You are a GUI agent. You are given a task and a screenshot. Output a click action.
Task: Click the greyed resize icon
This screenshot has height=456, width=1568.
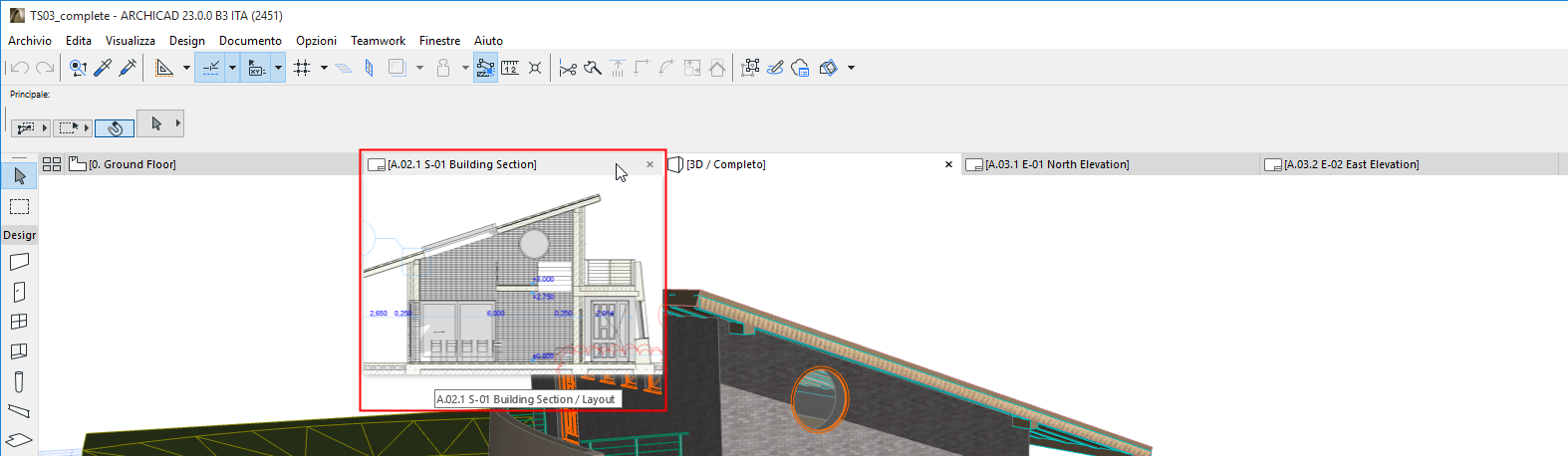click(692, 68)
